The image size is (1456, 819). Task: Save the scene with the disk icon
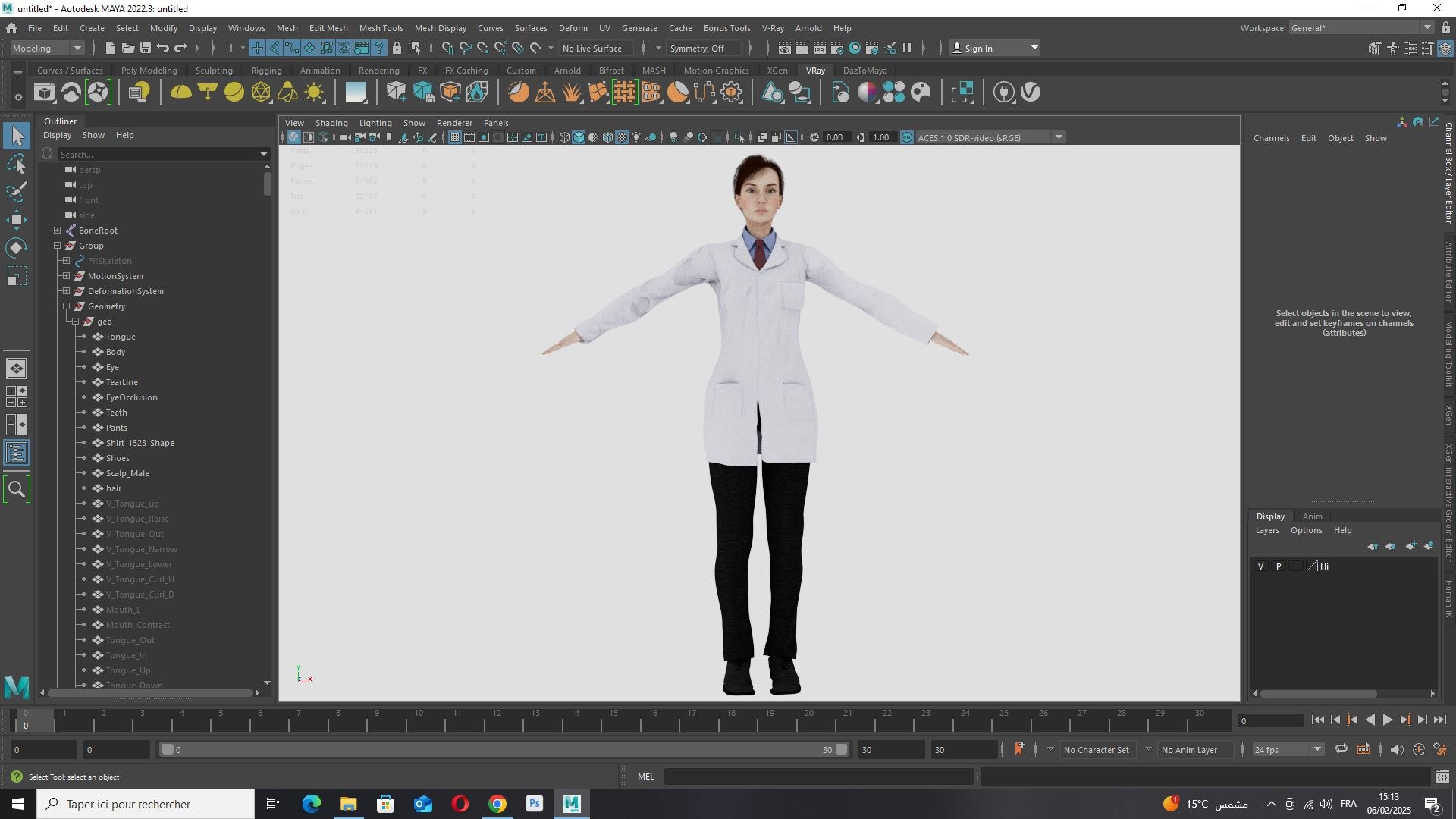tap(146, 48)
